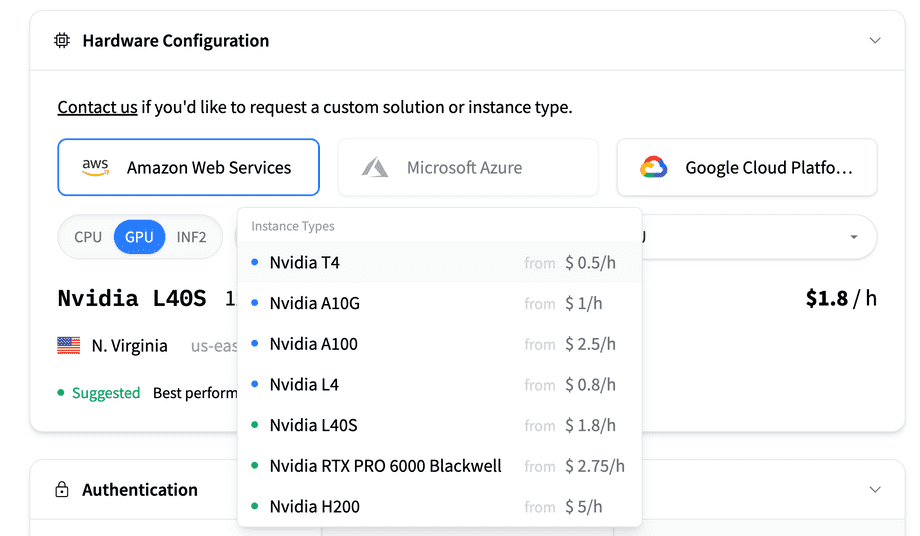Select Google Cloud Platform provider
Viewport: 920px width, 536px height.
click(x=747, y=167)
